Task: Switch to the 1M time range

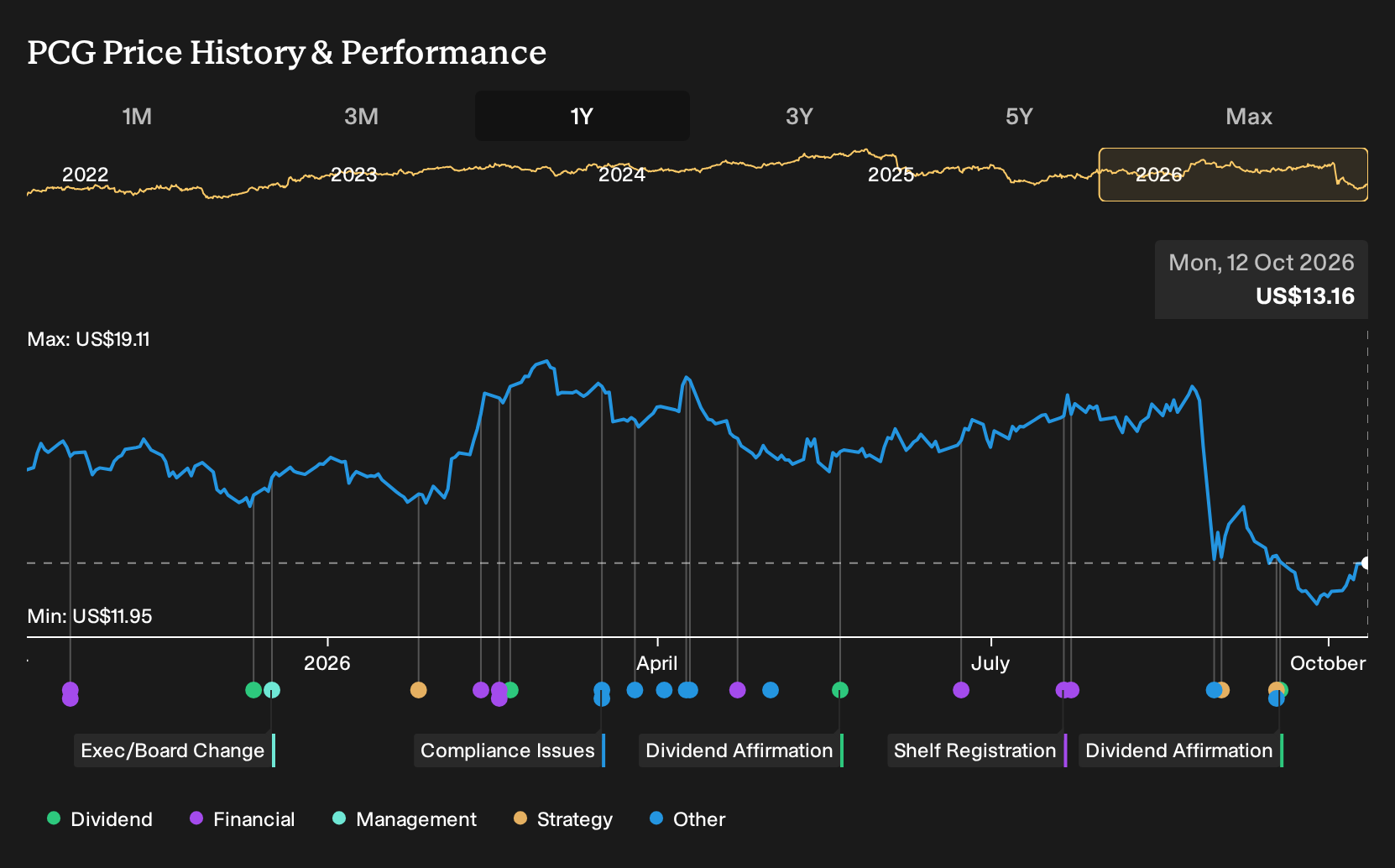Action: [x=137, y=116]
